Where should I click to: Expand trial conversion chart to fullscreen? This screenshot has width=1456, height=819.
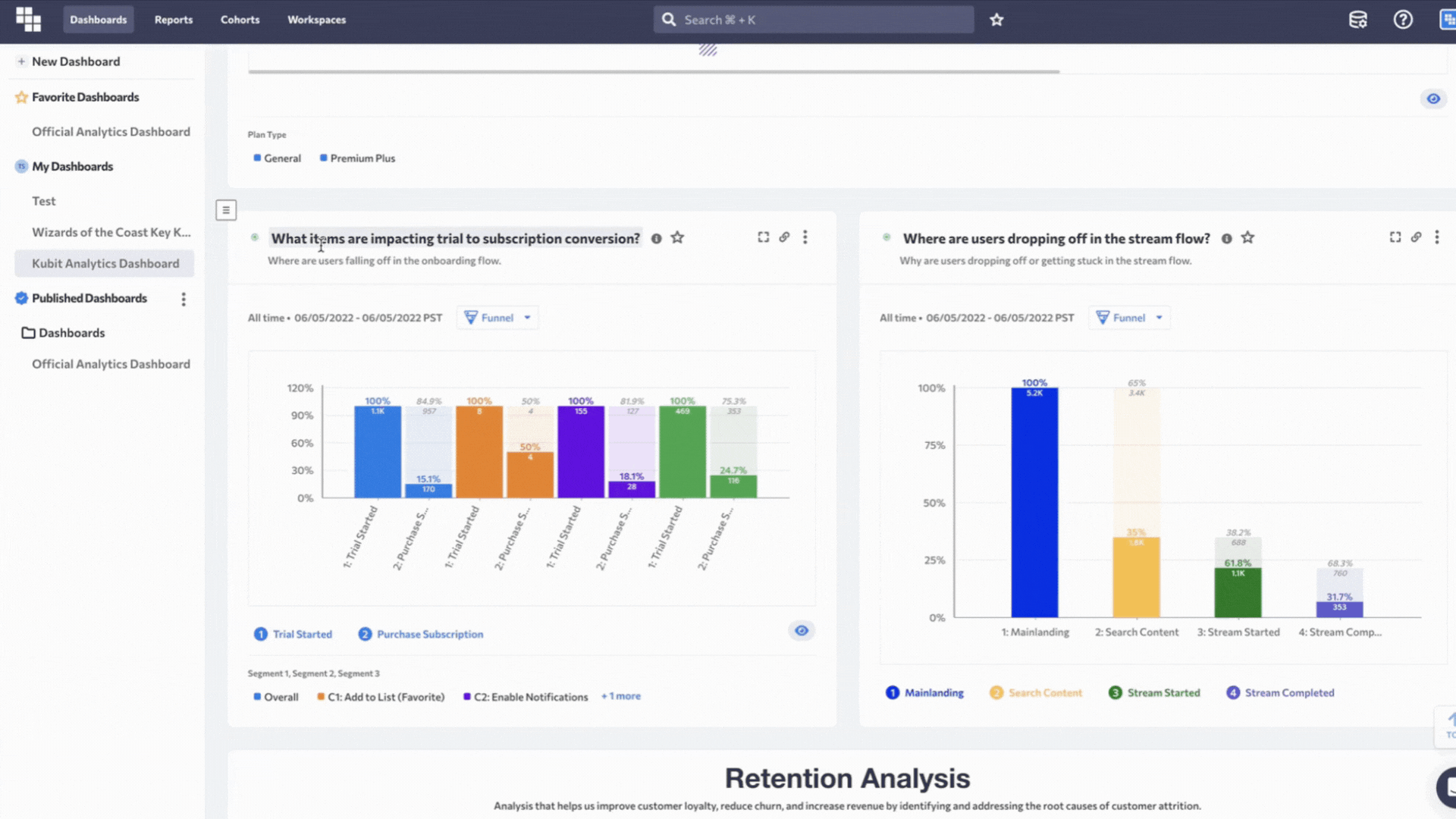tap(764, 237)
